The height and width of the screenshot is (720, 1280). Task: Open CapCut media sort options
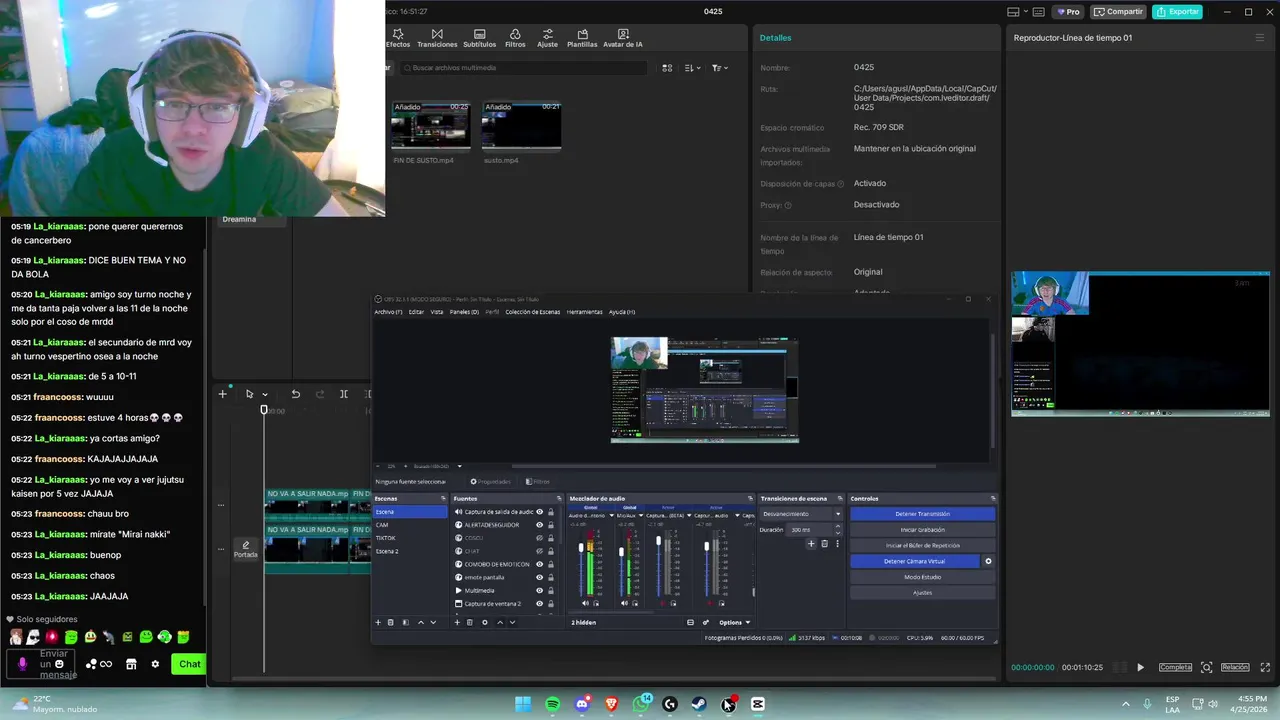[693, 68]
